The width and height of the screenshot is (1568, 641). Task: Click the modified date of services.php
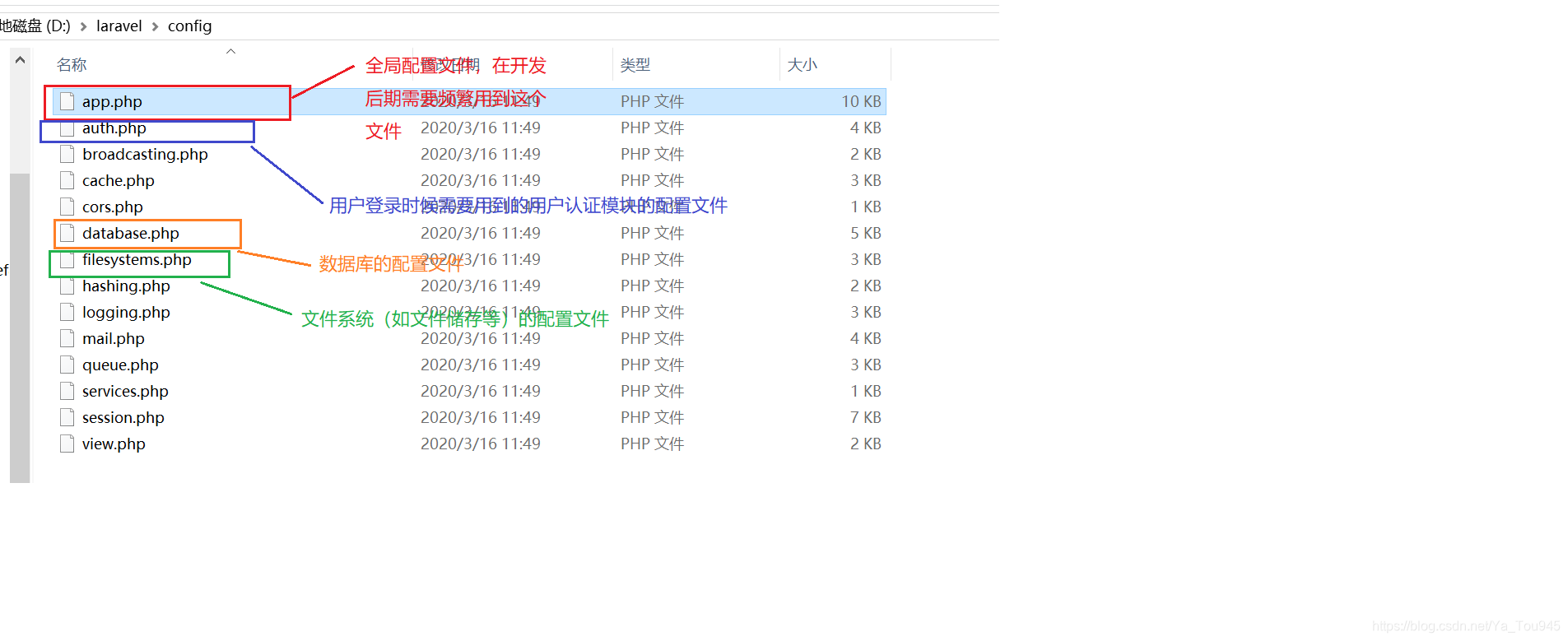[481, 391]
